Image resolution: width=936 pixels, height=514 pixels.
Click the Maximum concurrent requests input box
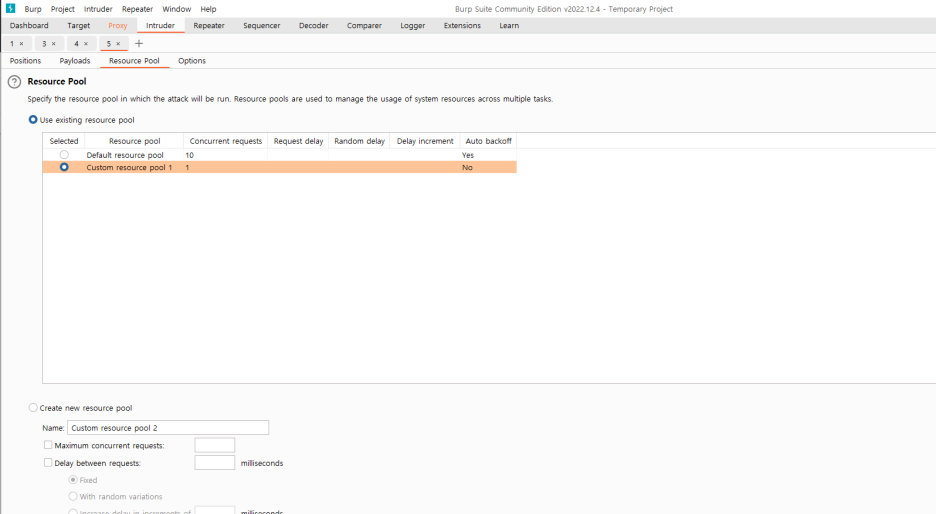(x=214, y=445)
